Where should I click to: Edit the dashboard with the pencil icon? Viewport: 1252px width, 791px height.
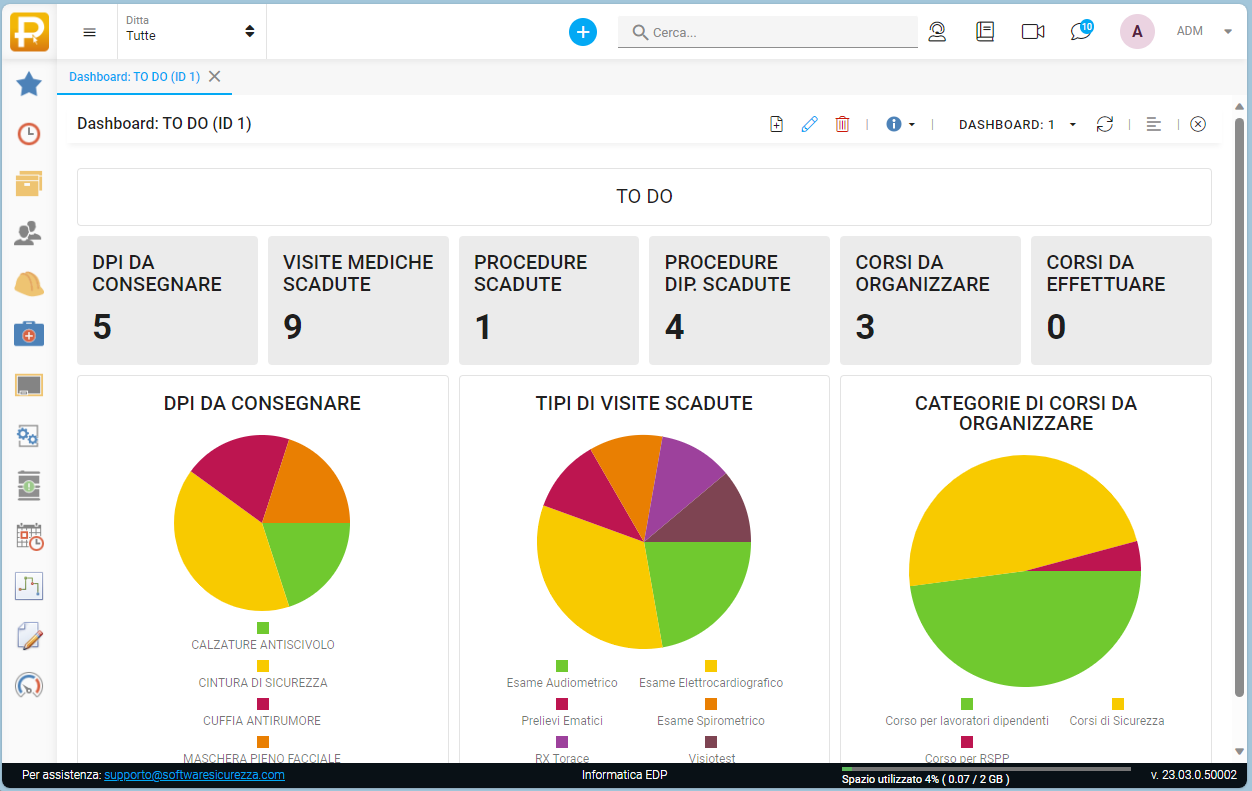809,124
